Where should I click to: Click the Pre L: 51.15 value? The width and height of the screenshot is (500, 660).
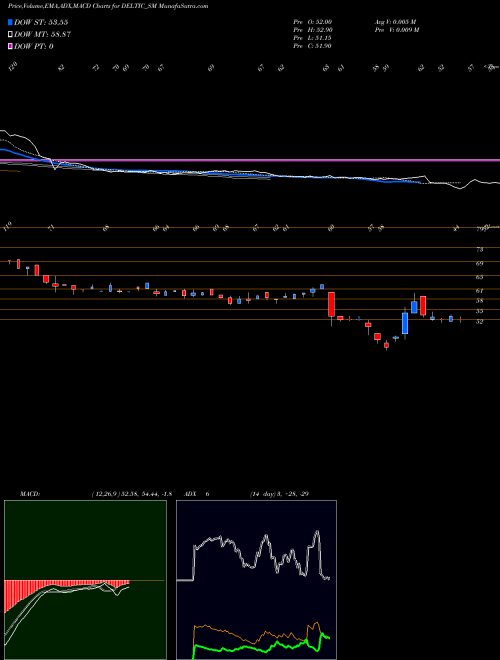click(313, 38)
